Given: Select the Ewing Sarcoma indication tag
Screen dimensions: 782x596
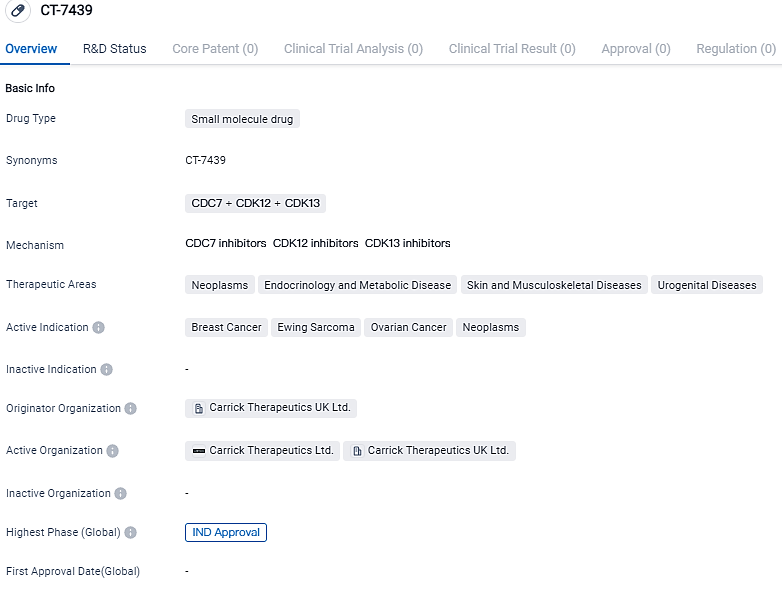Looking at the screenshot, I should click(316, 327).
